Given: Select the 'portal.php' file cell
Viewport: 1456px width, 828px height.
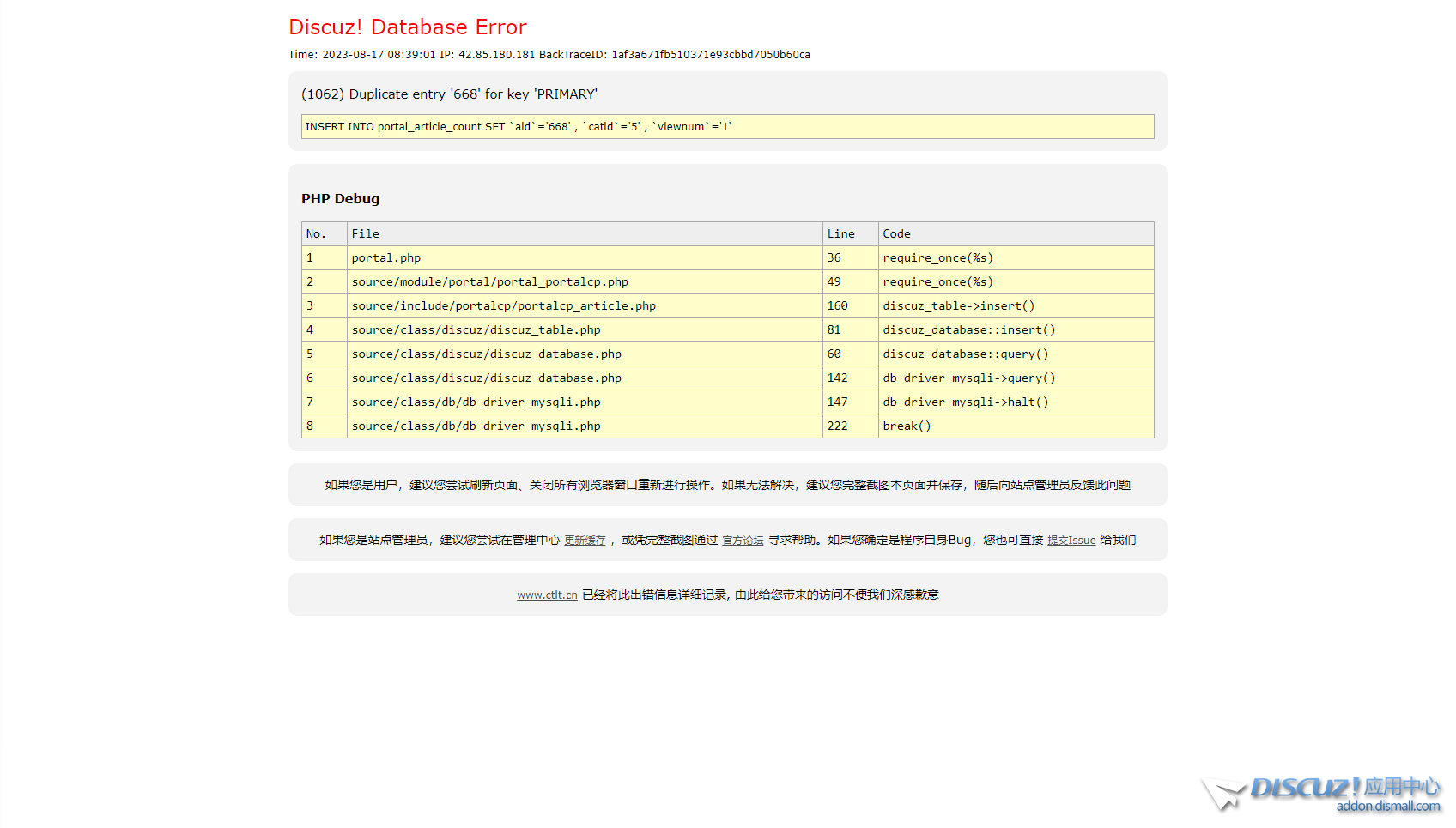Looking at the screenshot, I should pos(585,258).
